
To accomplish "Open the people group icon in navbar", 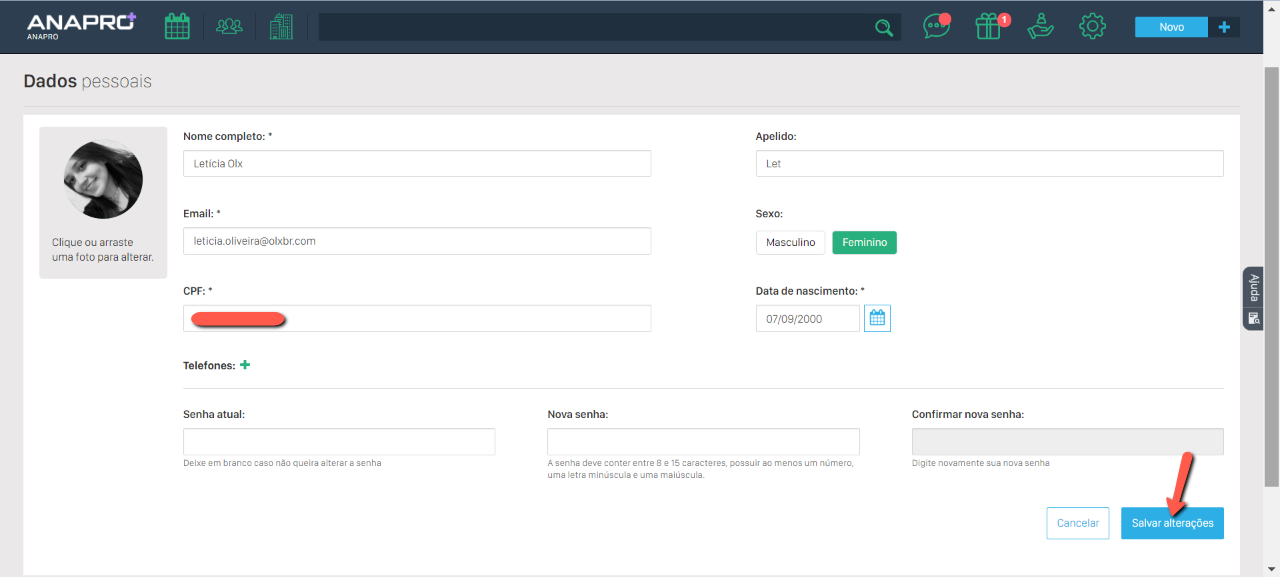I will 229,27.
